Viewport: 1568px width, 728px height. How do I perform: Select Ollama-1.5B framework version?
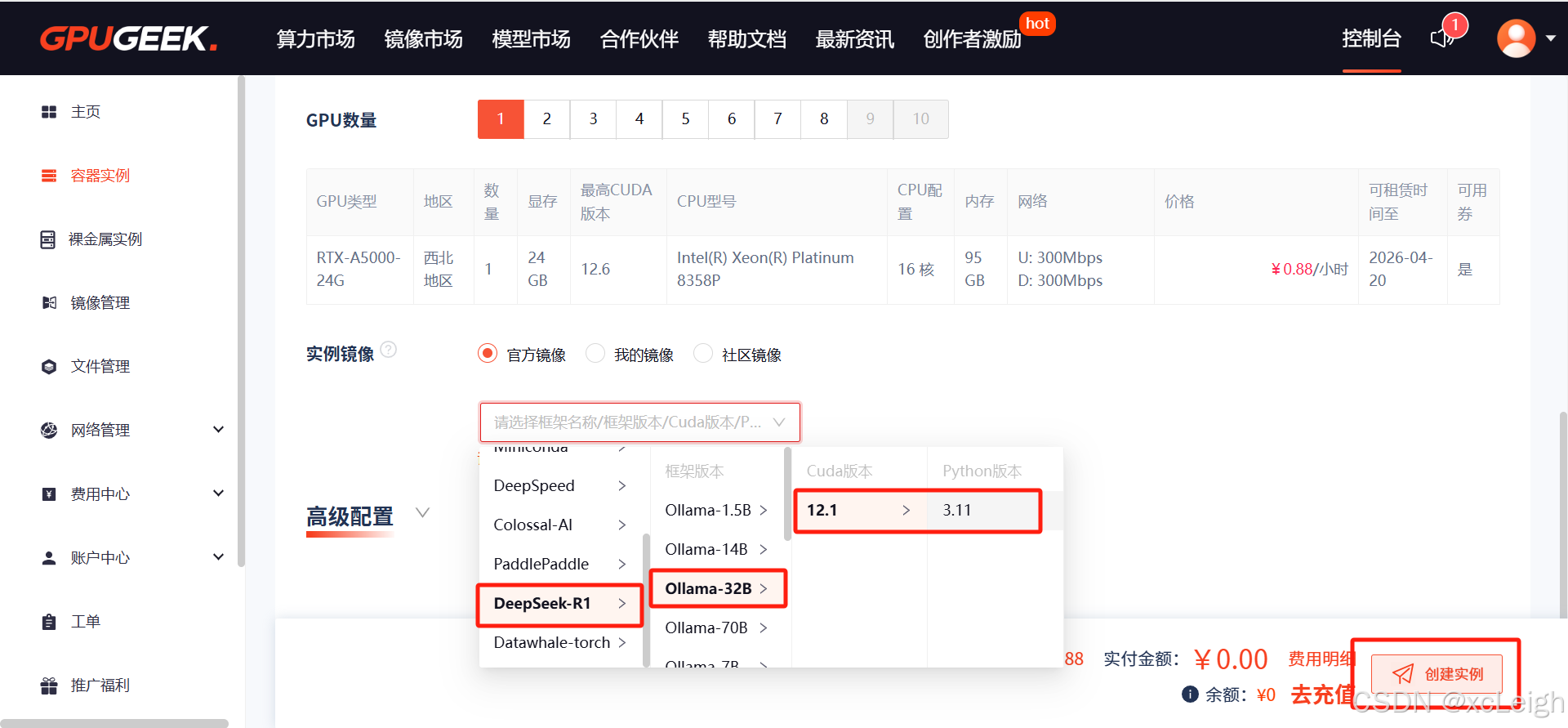coord(718,511)
